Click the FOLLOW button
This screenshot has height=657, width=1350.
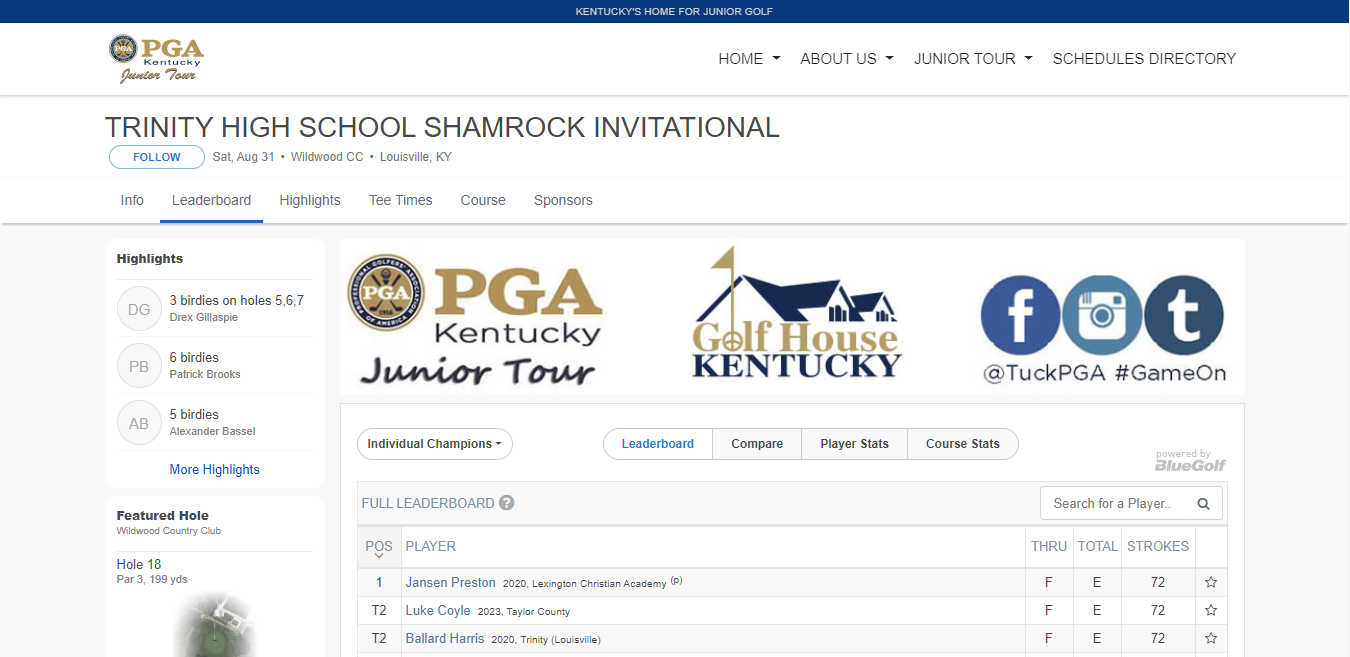click(157, 157)
